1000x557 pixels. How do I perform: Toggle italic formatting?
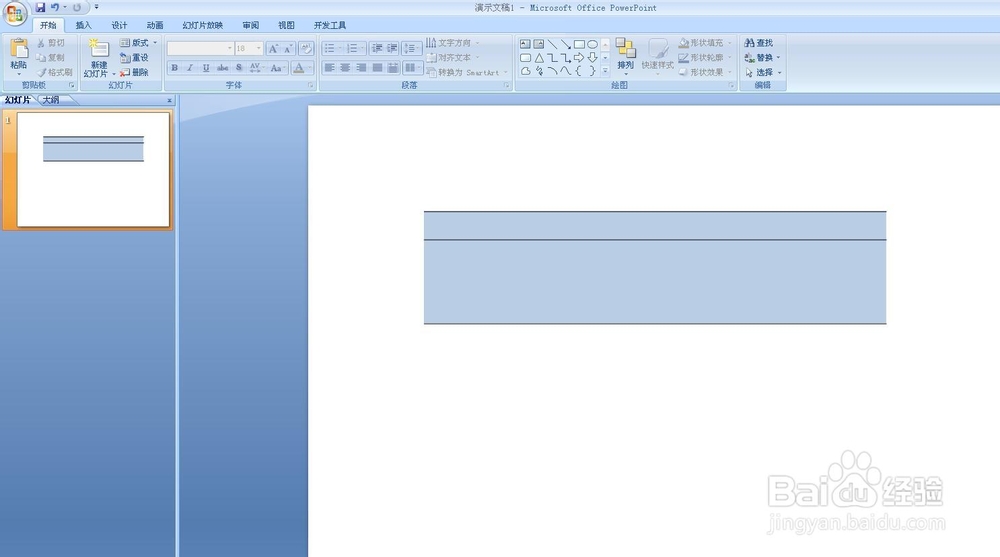190,68
